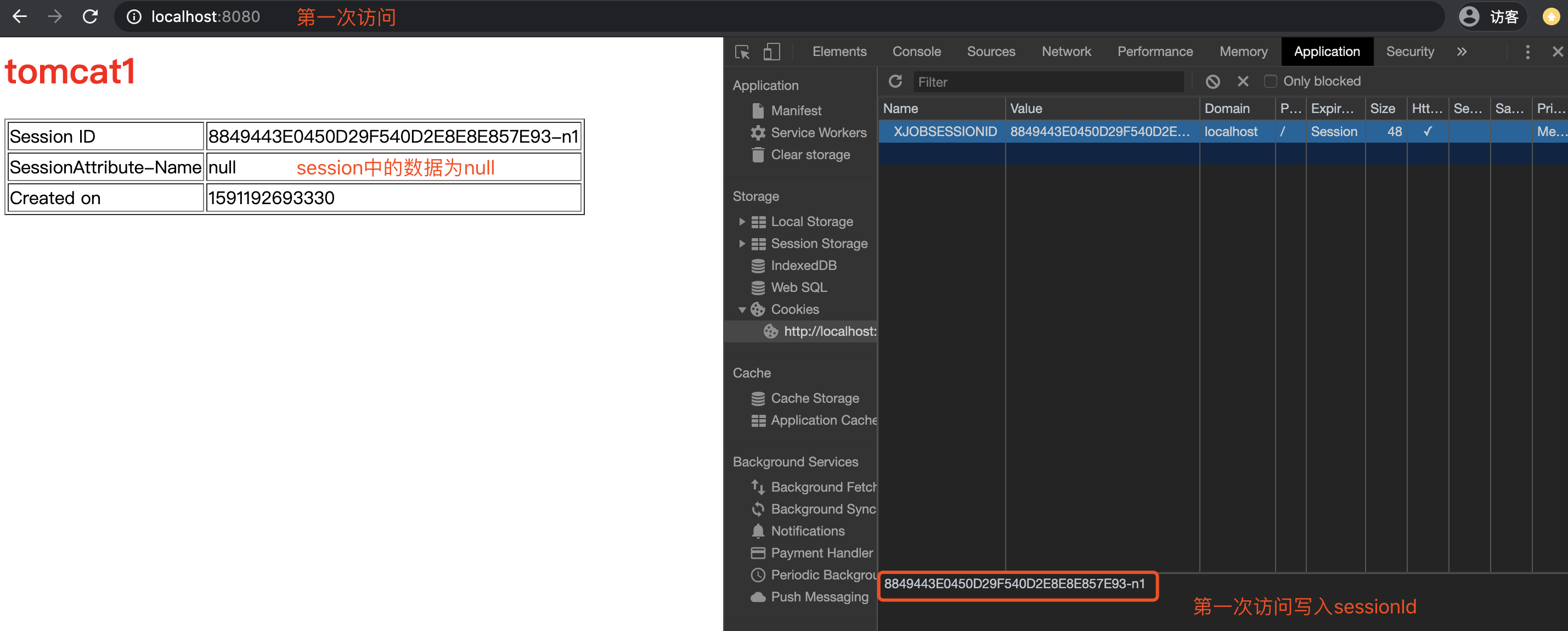Image resolution: width=1568 pixels, height=631 pixels.
Task: Sort cookies by Expires column
Action: tap(1335, 108)
